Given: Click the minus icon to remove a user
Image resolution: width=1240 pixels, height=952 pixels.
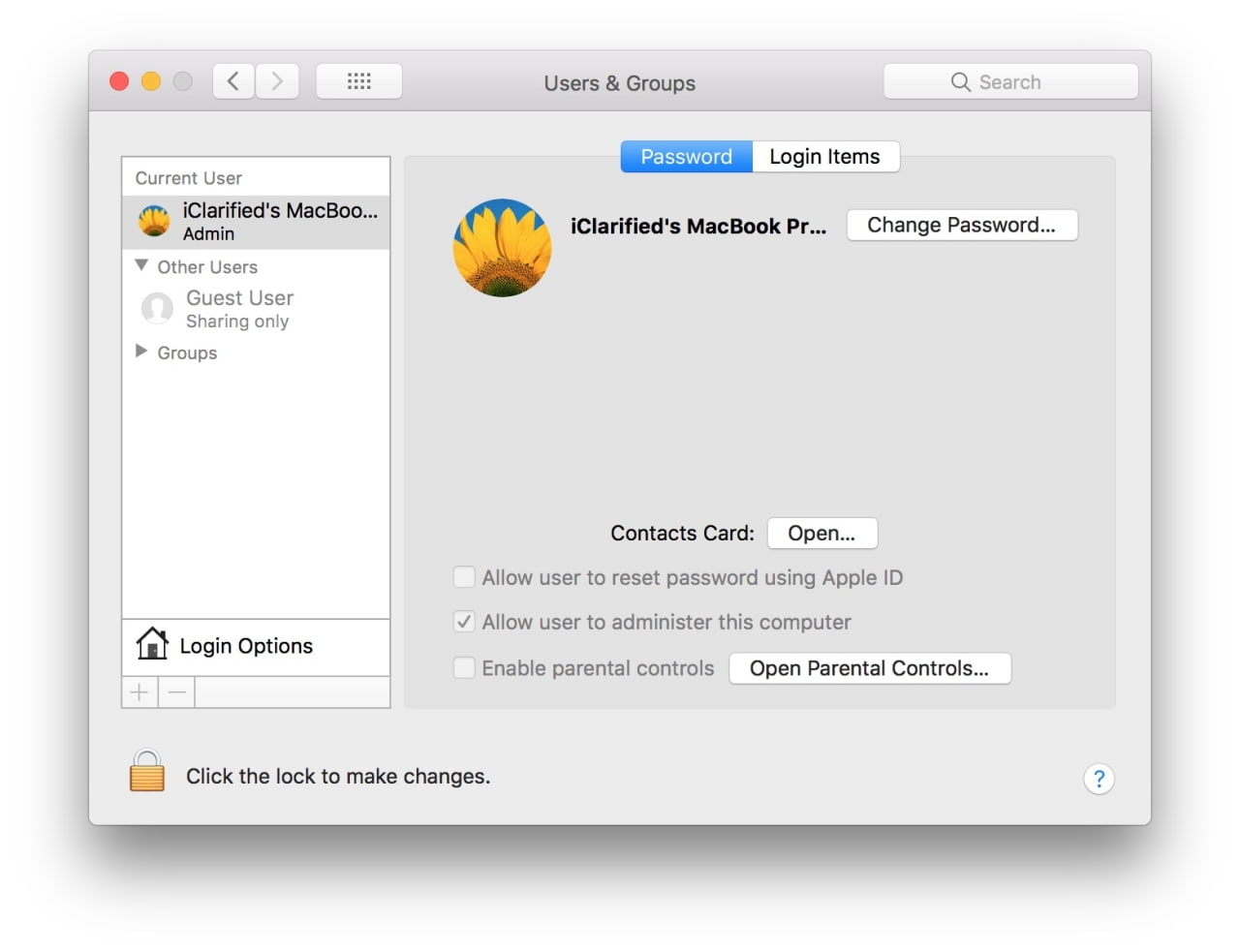Looking at the screenshot, I should tap(175, 691).
